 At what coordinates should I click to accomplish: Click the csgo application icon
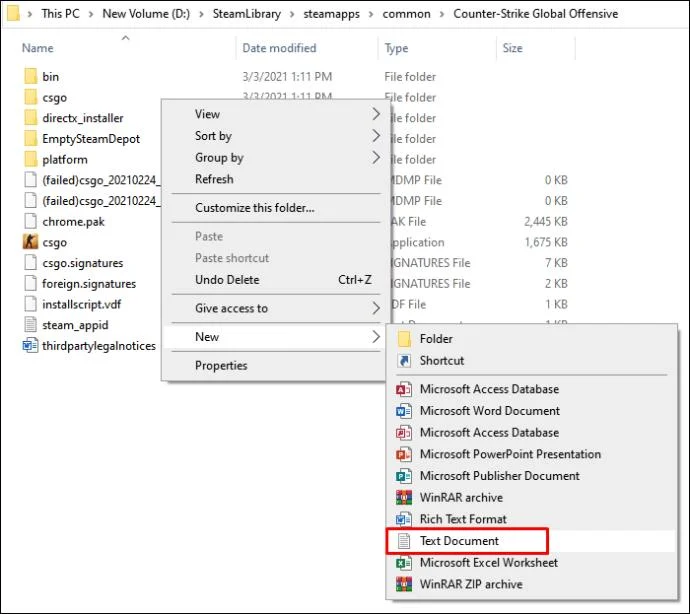(30, 242)
